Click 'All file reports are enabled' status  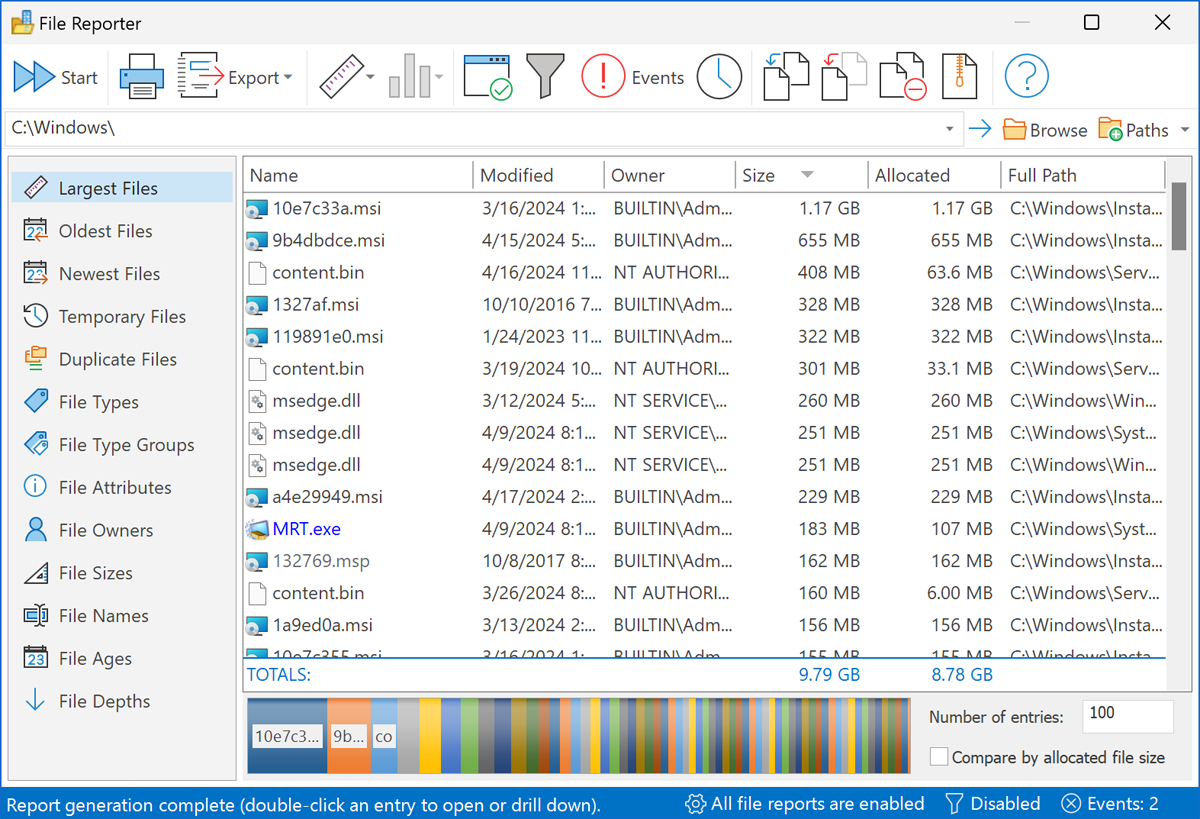pos(804,804)
